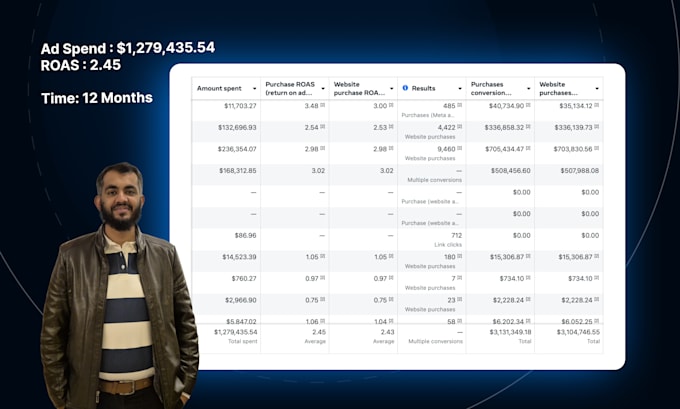The width and height of the screenshot is (680, 409).
Task: Select the $132,696.93 amount spent cell
Action: 237,128
